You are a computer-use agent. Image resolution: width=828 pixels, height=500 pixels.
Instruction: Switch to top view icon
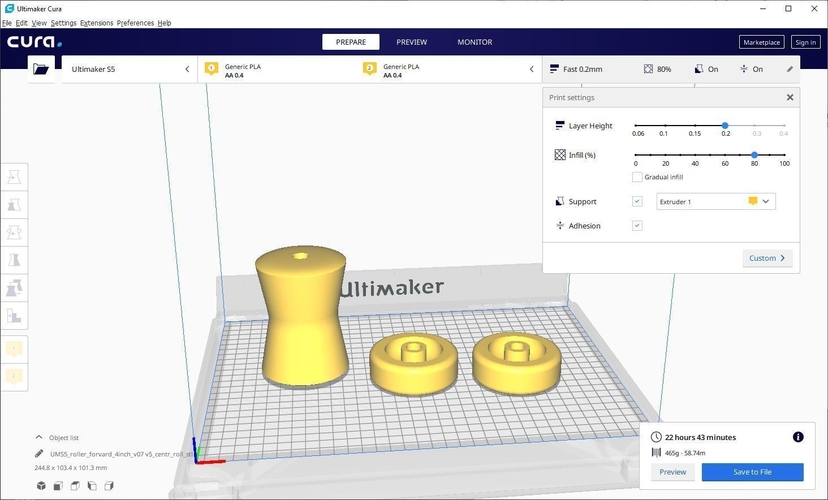[75, 486]
